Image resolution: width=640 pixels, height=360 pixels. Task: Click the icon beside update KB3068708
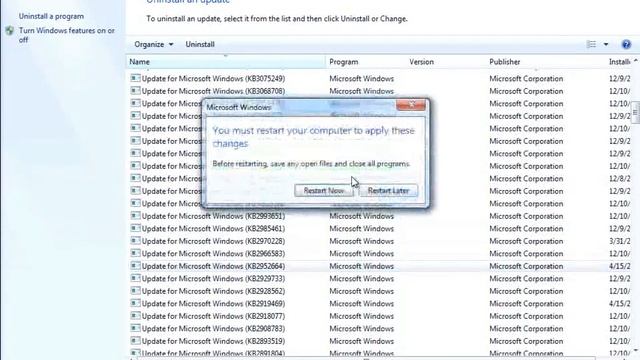(x=135, y=91)
